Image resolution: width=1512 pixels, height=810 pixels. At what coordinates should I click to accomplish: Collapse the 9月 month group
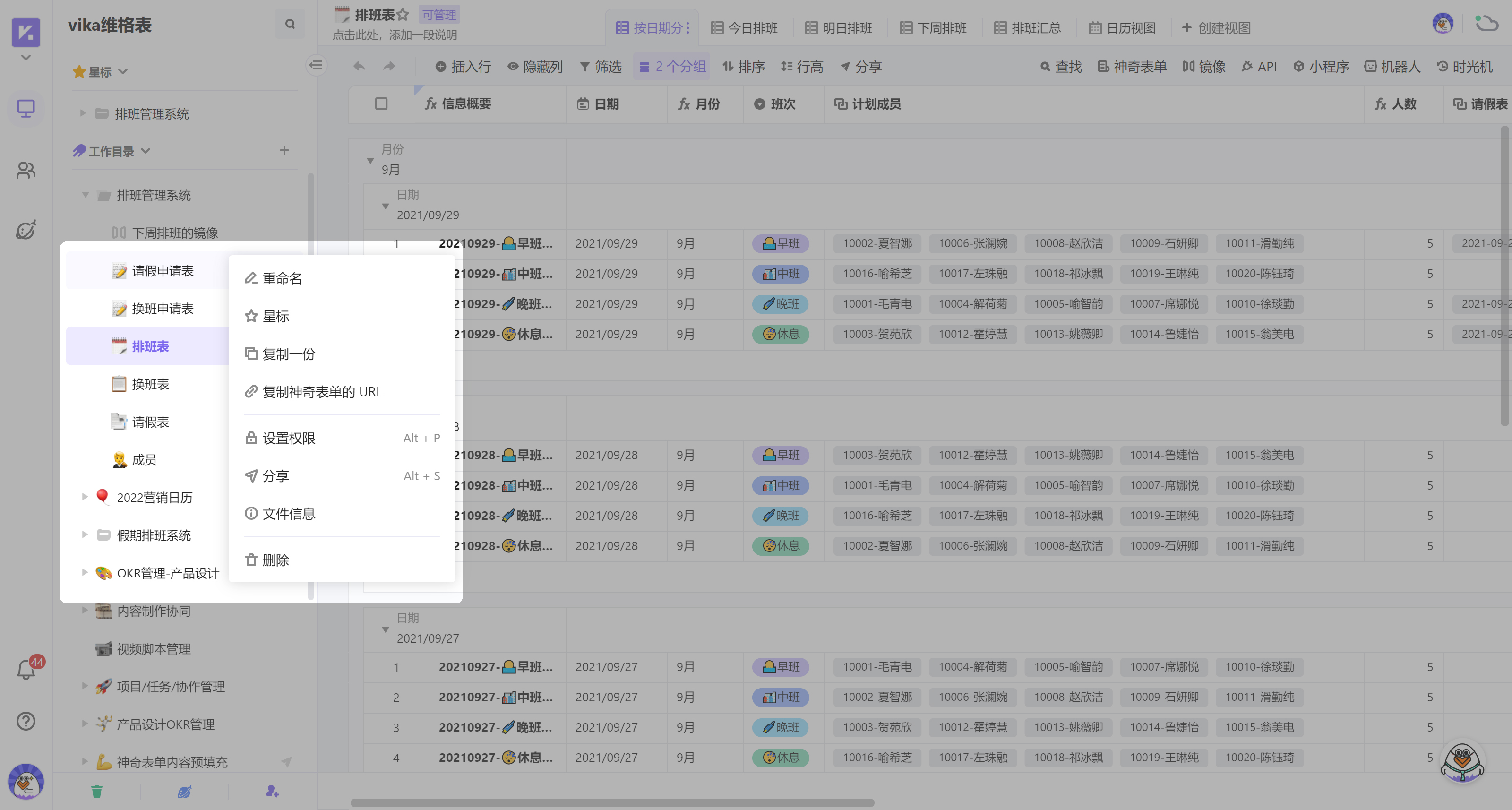click(x=370, y=160)
